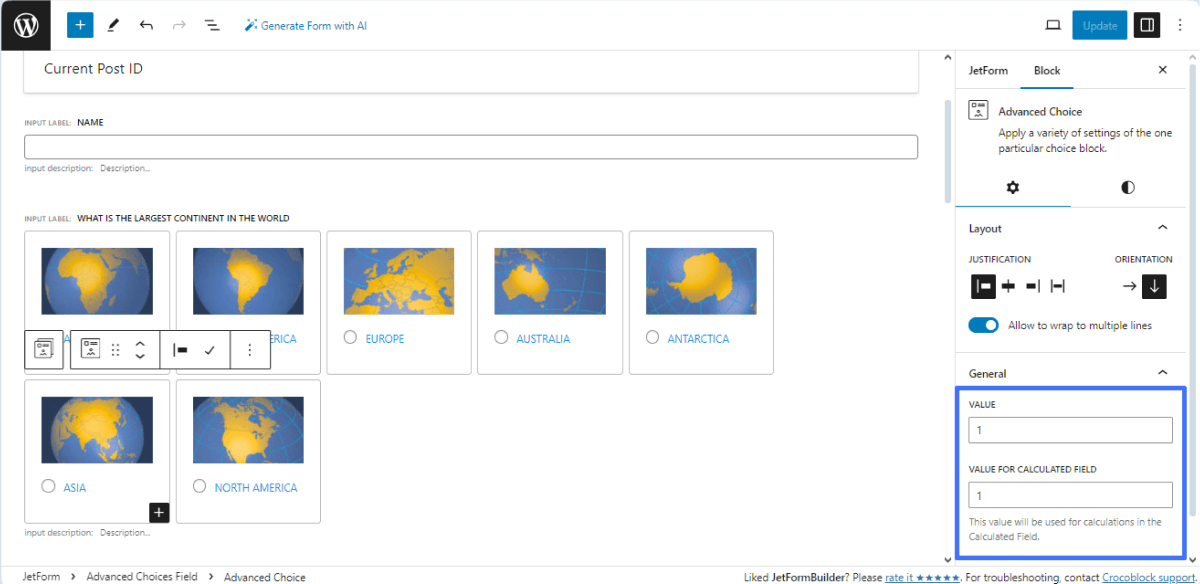Viewport: 1200px width, 584px height.
Task: Click the Value input field
Action: point(1070,430)
